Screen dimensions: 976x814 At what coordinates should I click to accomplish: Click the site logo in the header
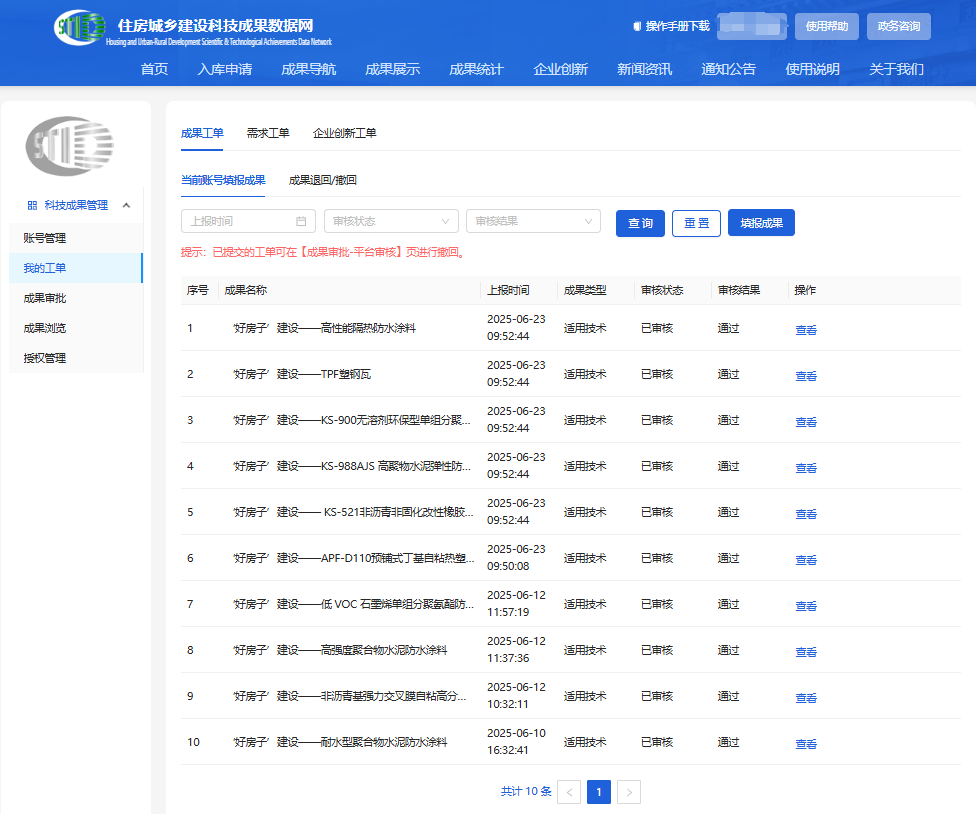[x=80, y=28]
